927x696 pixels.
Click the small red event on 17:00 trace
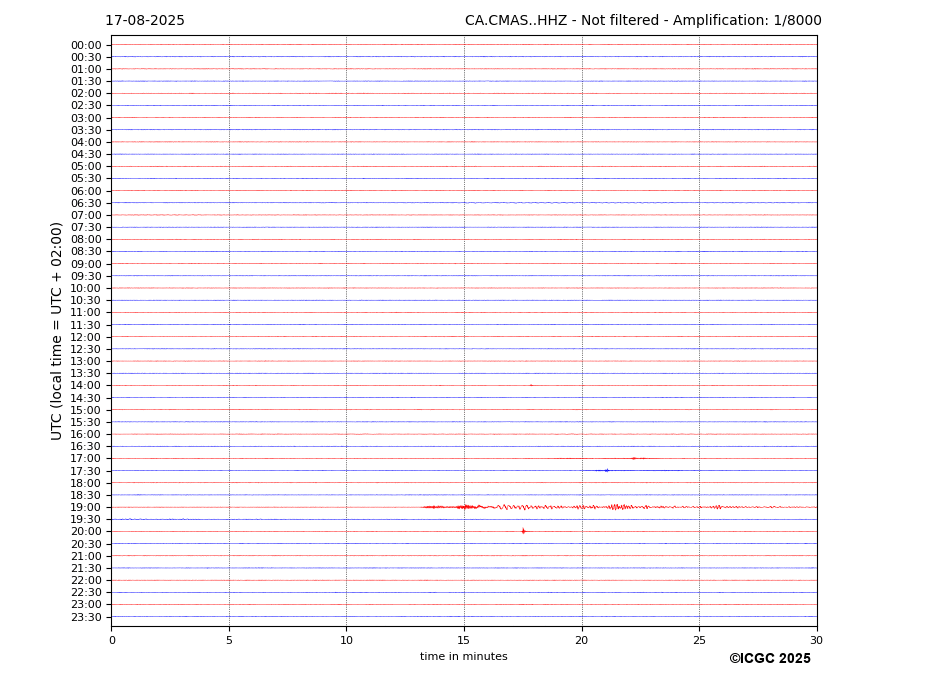pos(634,458)
